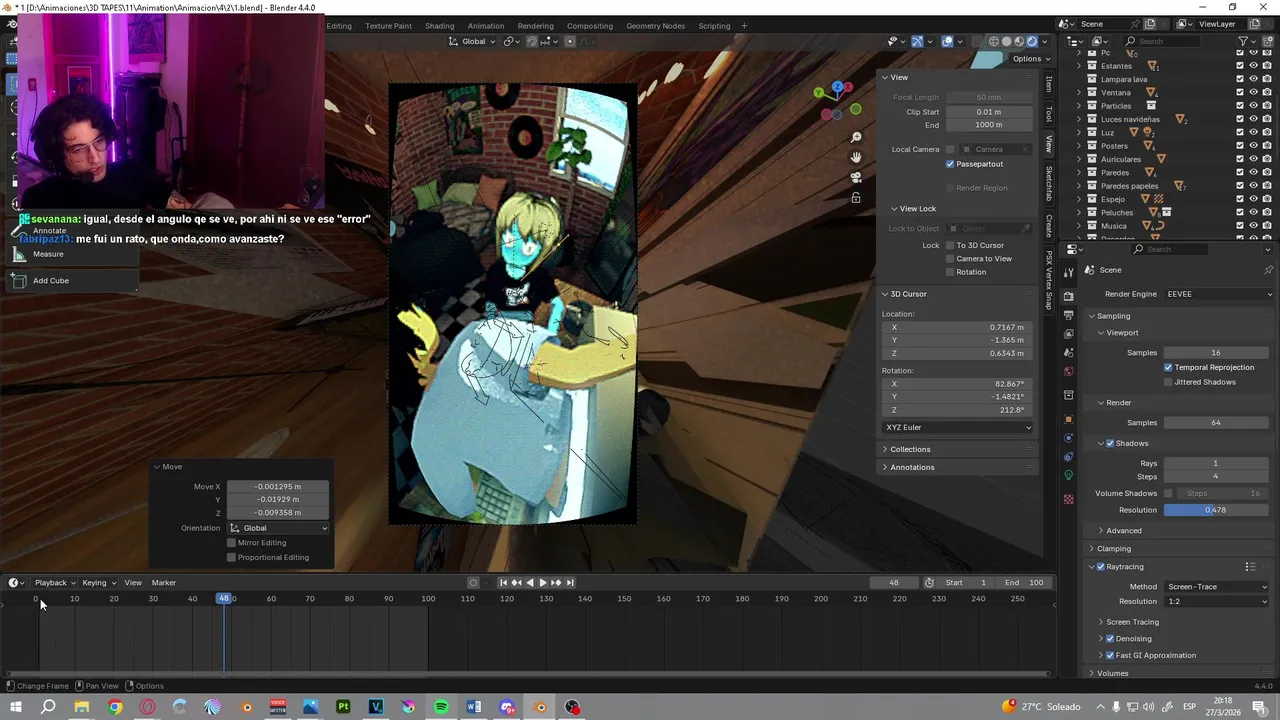This screenshot has width=1280, height=720.
Task: Toggle viewport overlays icon
Action: tap(947, 41)
